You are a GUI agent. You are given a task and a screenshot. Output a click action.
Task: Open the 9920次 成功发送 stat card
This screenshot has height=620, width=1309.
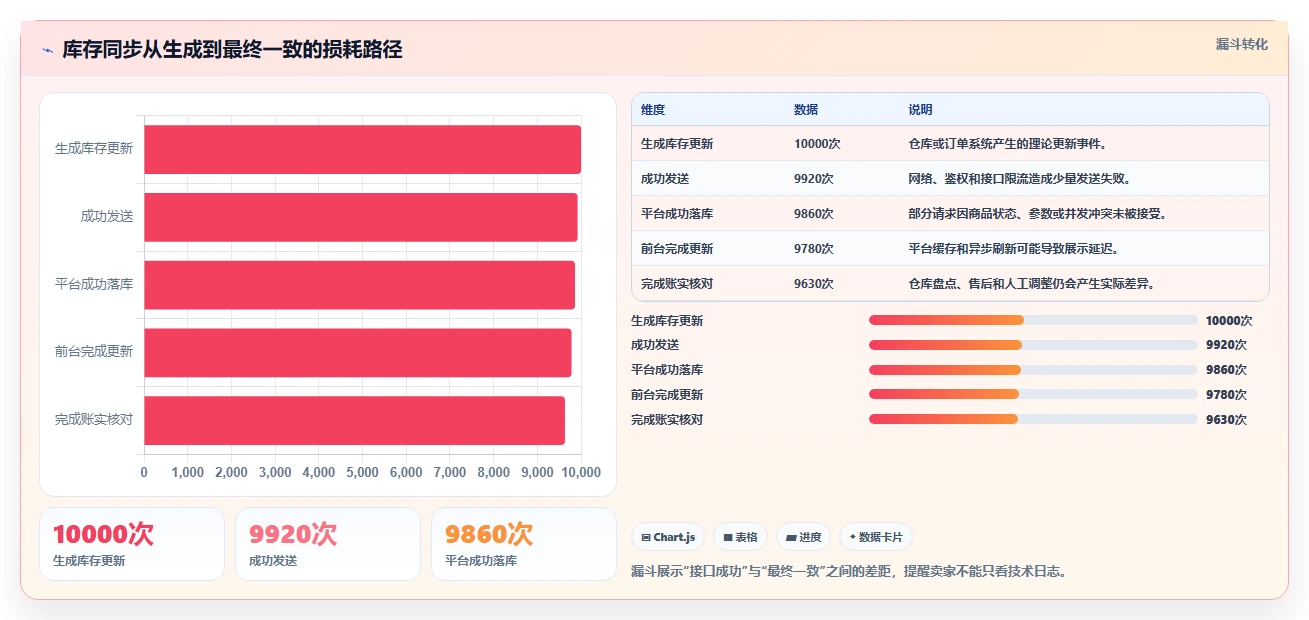328,544
